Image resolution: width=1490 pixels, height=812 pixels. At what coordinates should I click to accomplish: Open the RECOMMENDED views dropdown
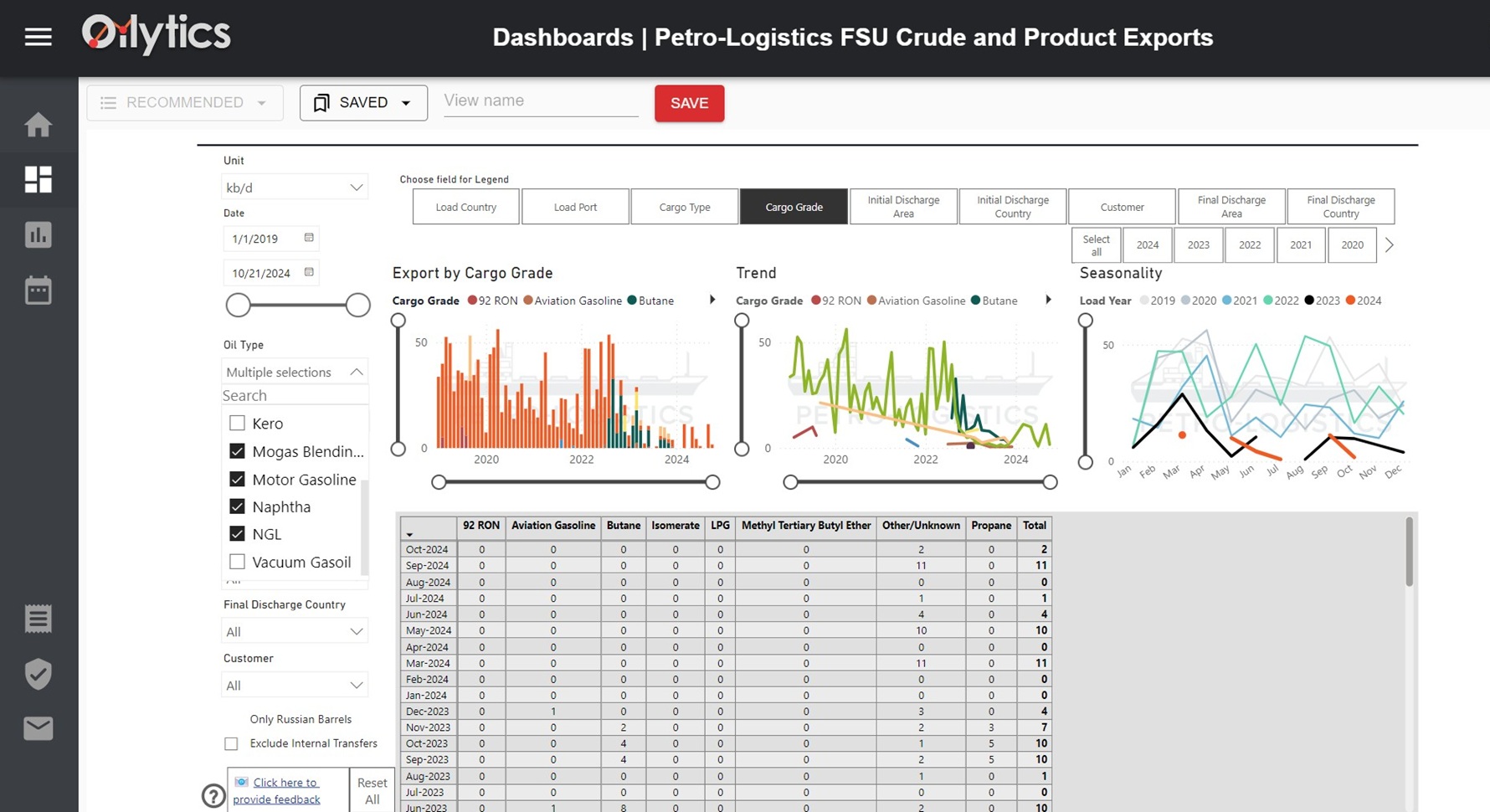tap(184, 102)
